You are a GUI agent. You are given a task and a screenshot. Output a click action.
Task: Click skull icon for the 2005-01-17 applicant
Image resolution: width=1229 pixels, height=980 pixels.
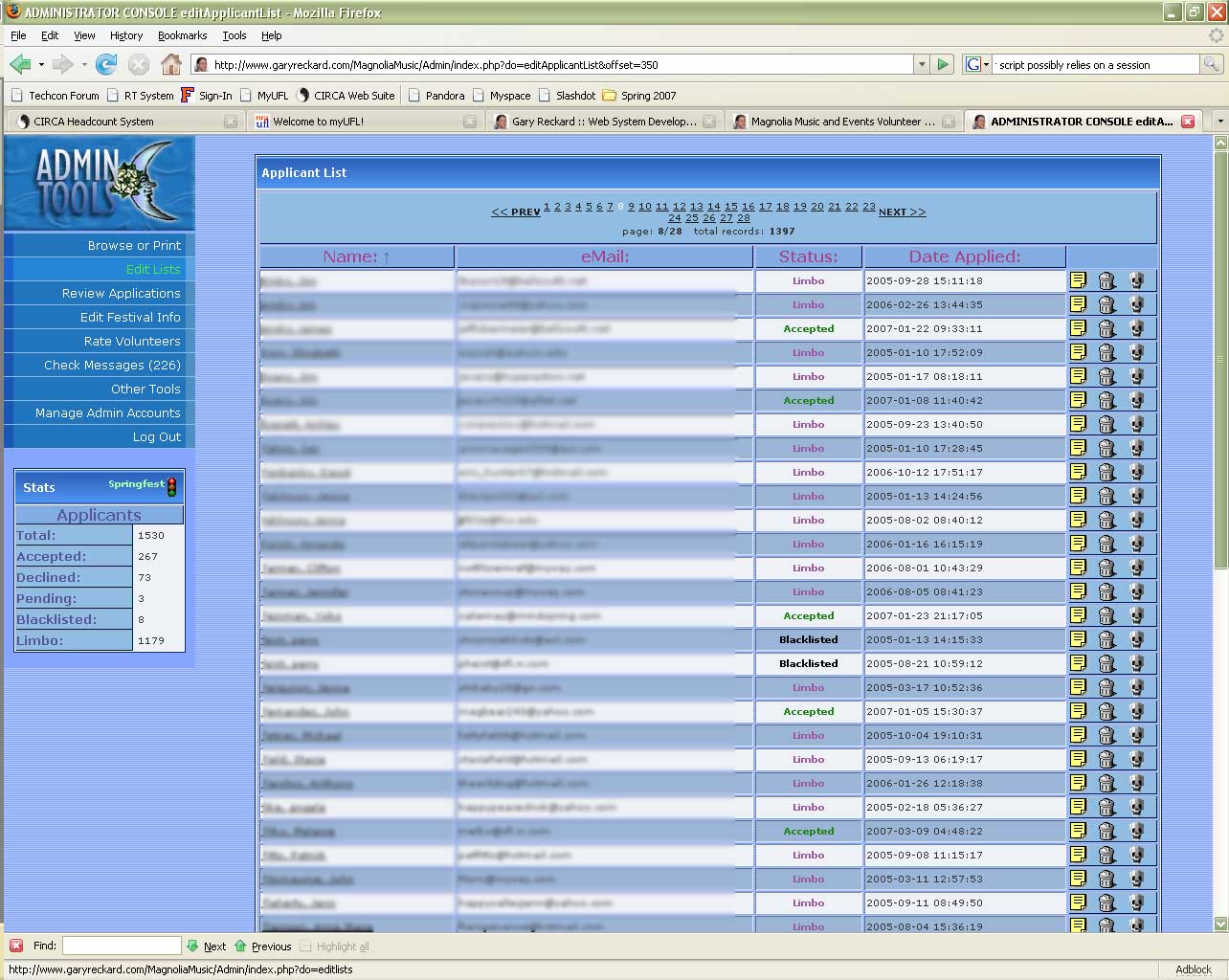[1136, 376]
